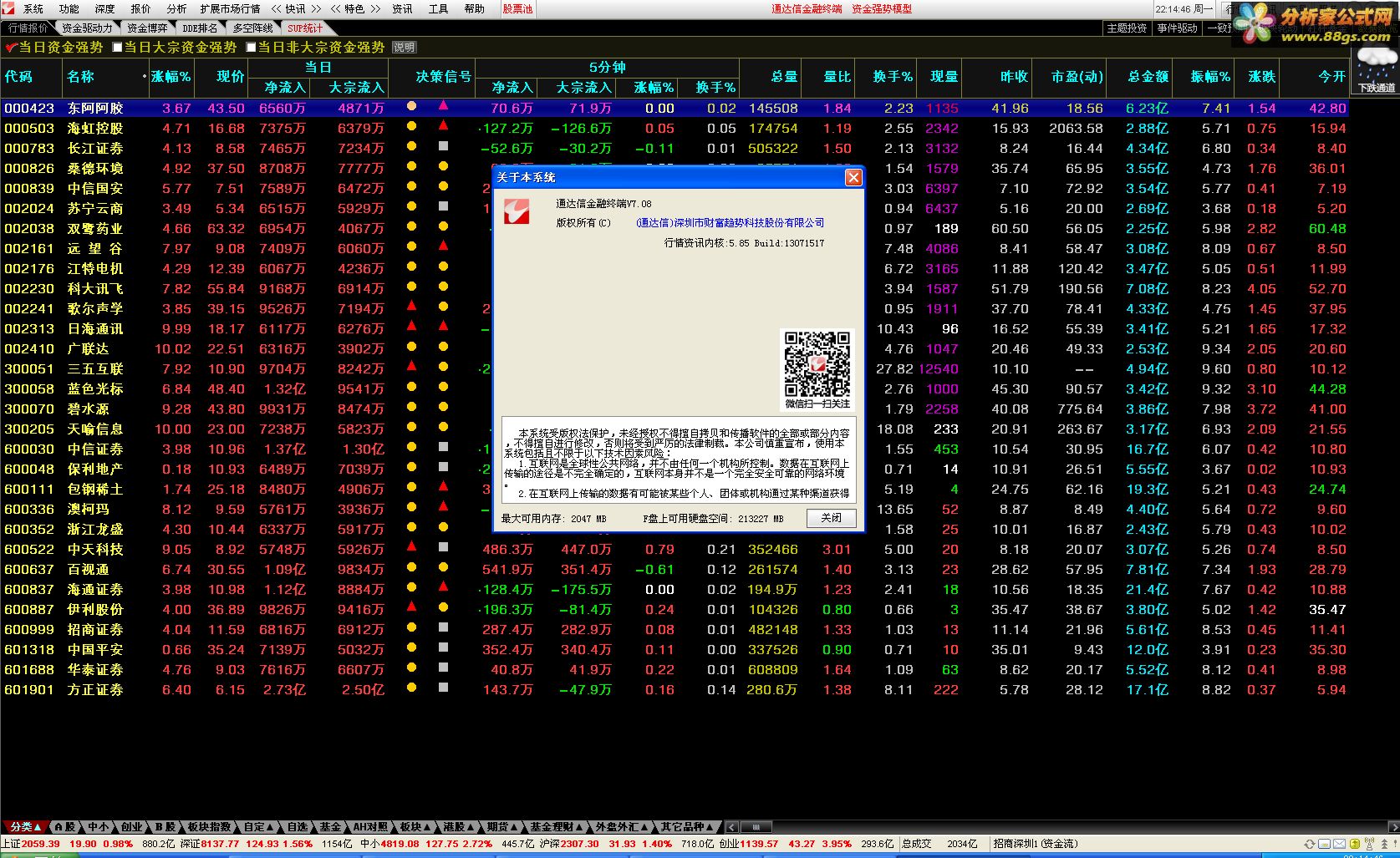Expand the 期货 bottom tab menu

(x=501, y=827)
